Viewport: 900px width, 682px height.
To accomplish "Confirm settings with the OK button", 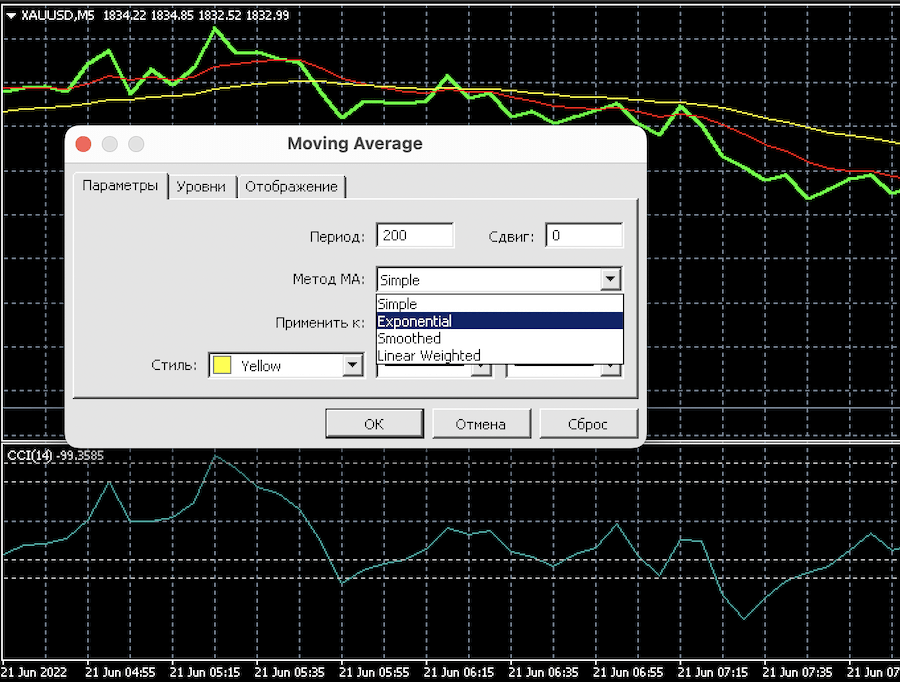I will pos(374,424).
